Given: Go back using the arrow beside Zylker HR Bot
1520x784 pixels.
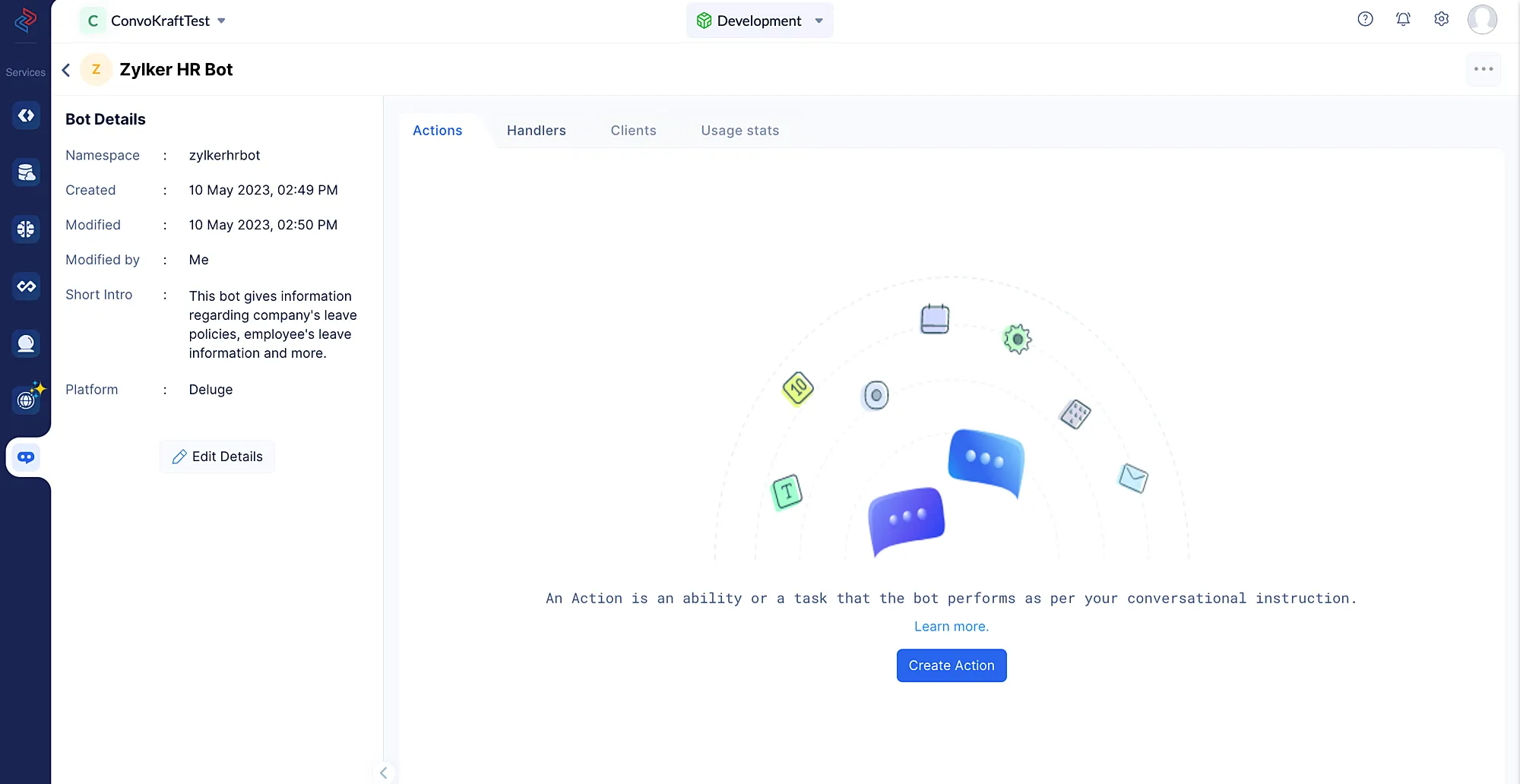Looking at the screenshot, I should click(66, 70).
